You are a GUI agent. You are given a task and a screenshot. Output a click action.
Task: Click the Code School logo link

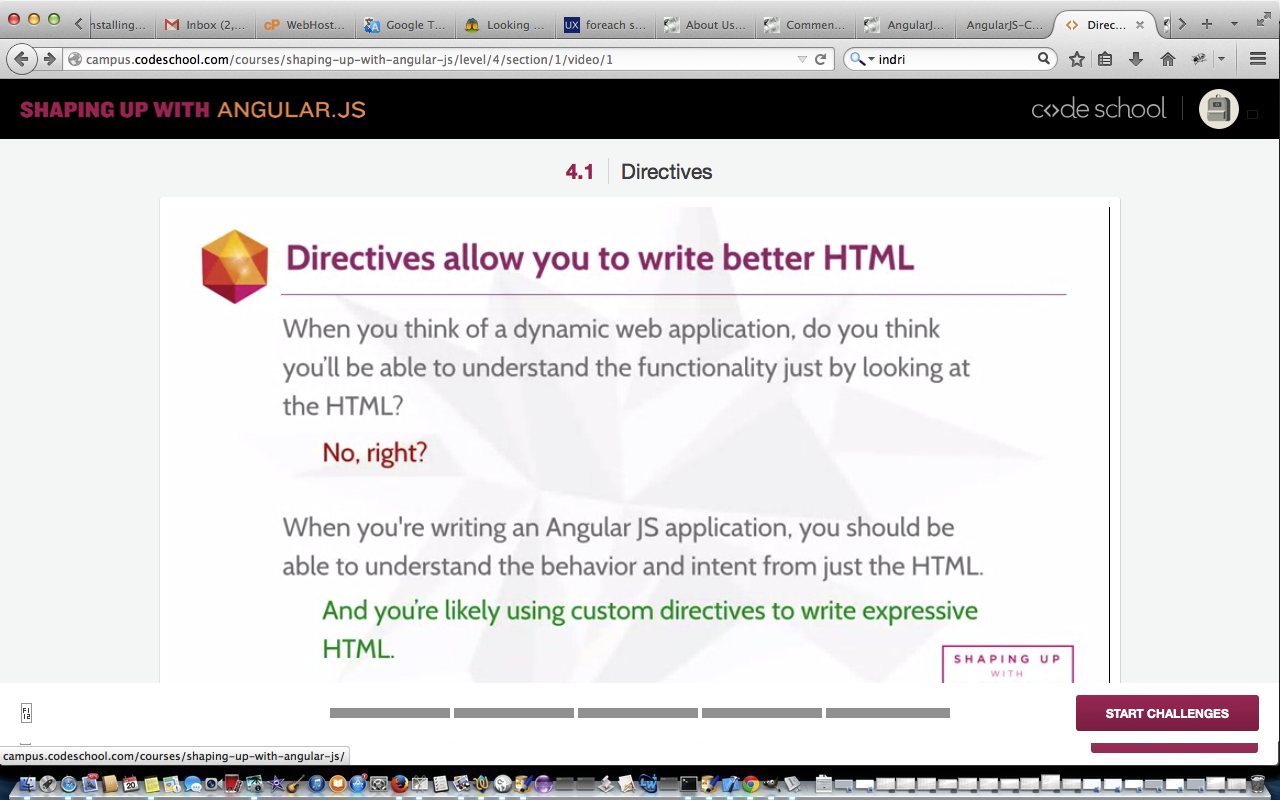click(x=1098, y=109)
